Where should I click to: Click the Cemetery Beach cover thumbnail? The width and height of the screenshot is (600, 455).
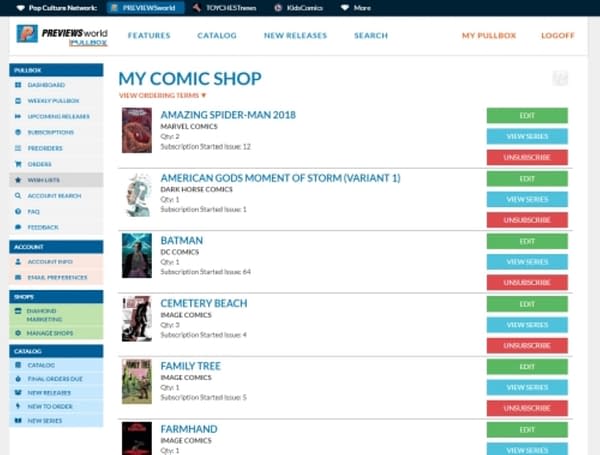pyautogui.click(x=137, y=318)
